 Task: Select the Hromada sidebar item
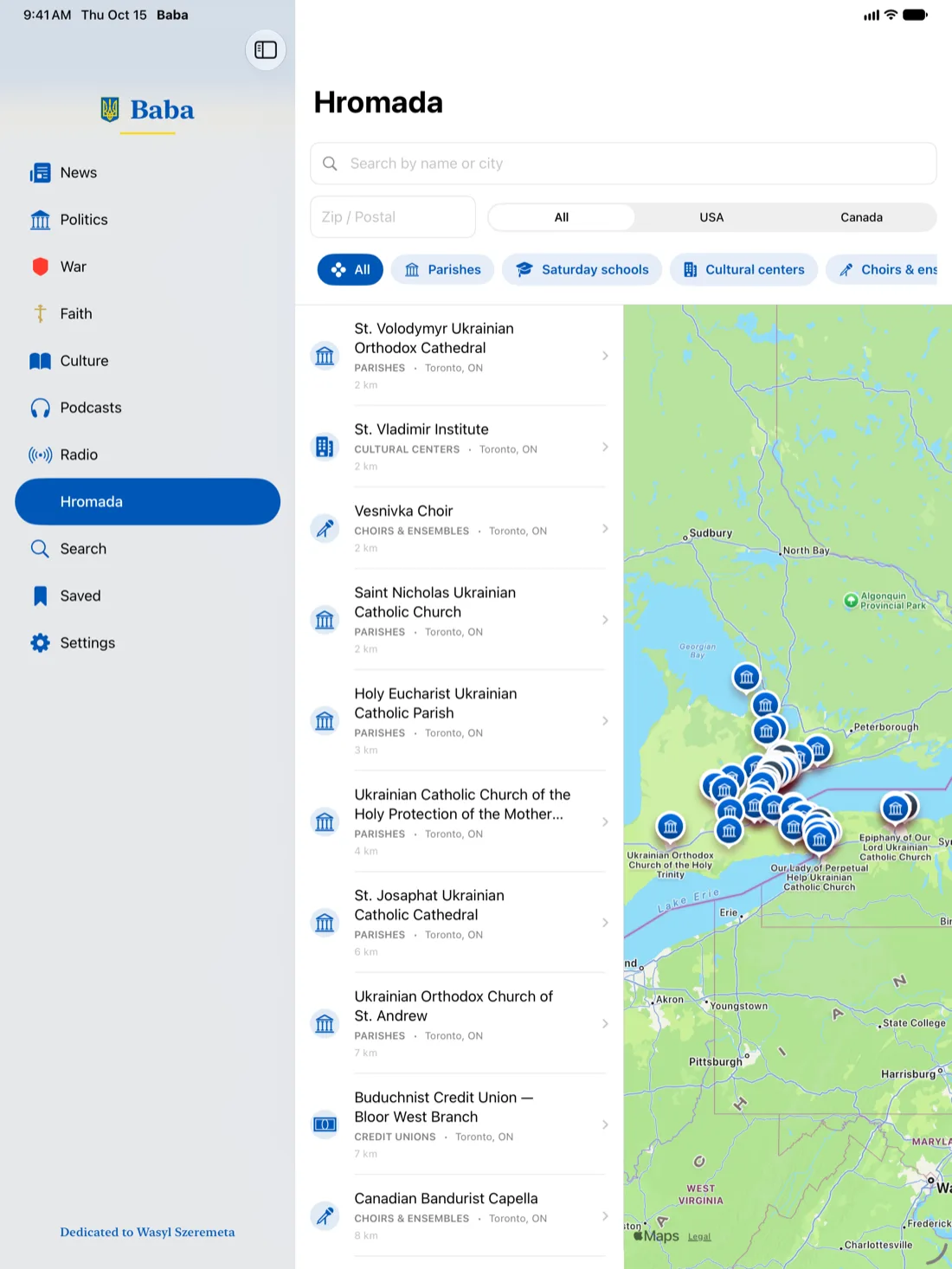point(148,502)
